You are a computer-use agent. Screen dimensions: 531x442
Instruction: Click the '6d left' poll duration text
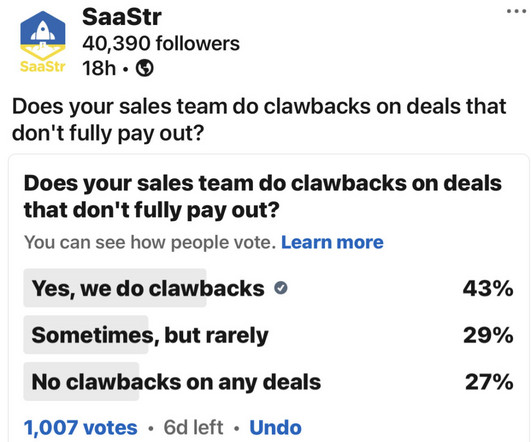click(x=193, y=427)
